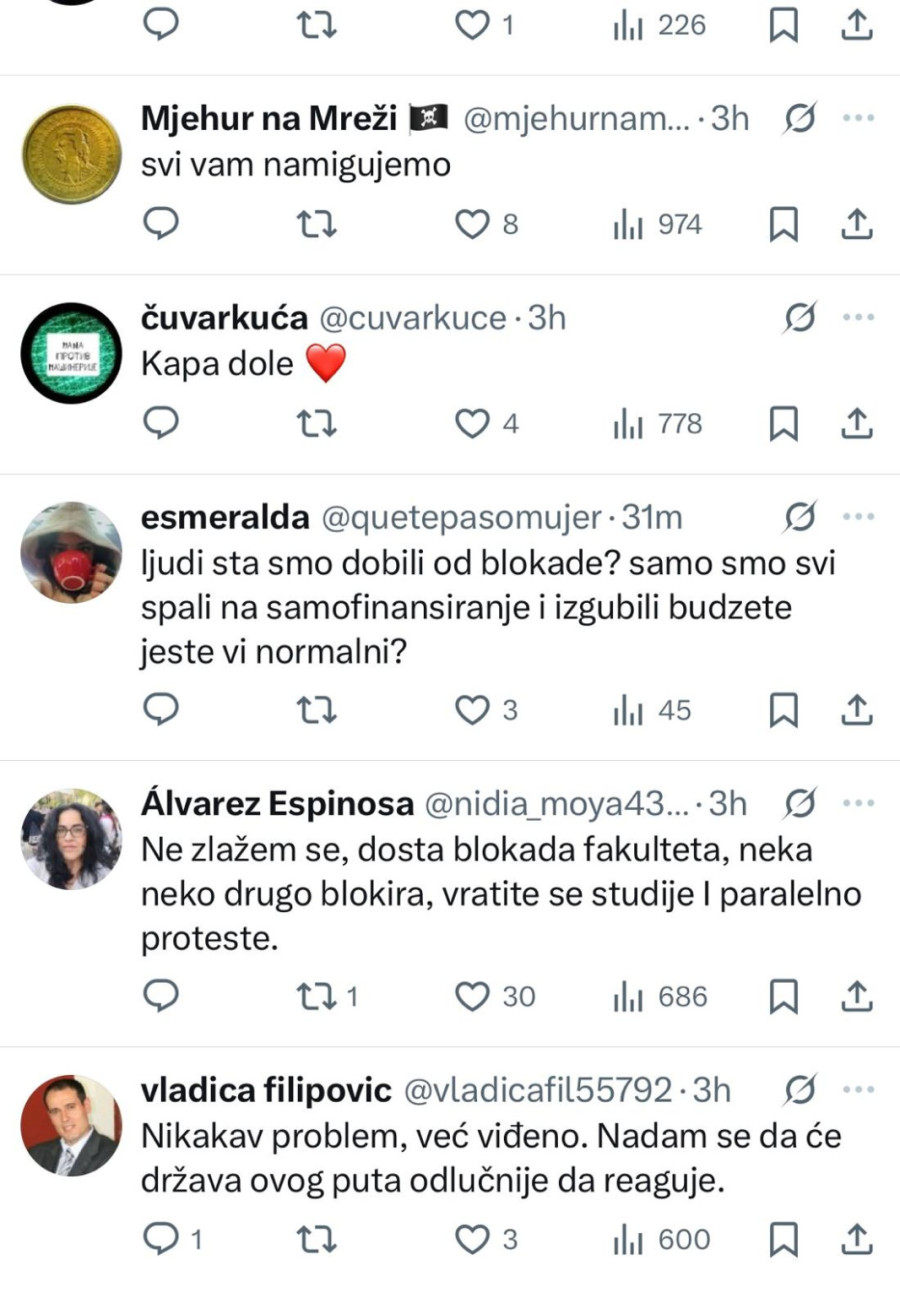Like Álvarez Espinosa's tweet with 30 likes

coord(471,997)
